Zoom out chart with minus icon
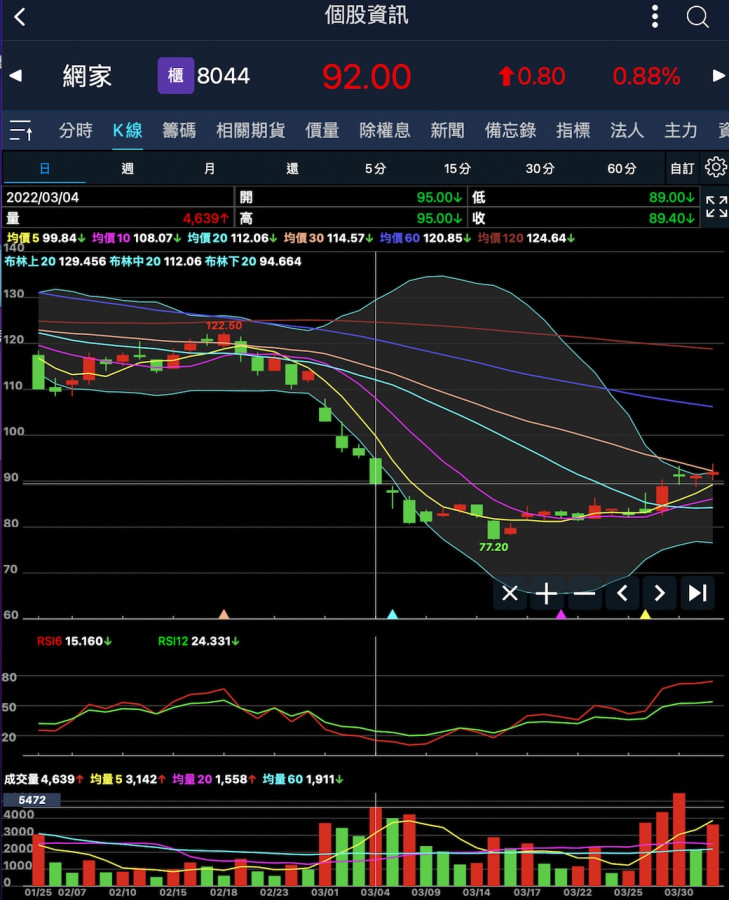729x900 pixels. (x=584, y=593)
